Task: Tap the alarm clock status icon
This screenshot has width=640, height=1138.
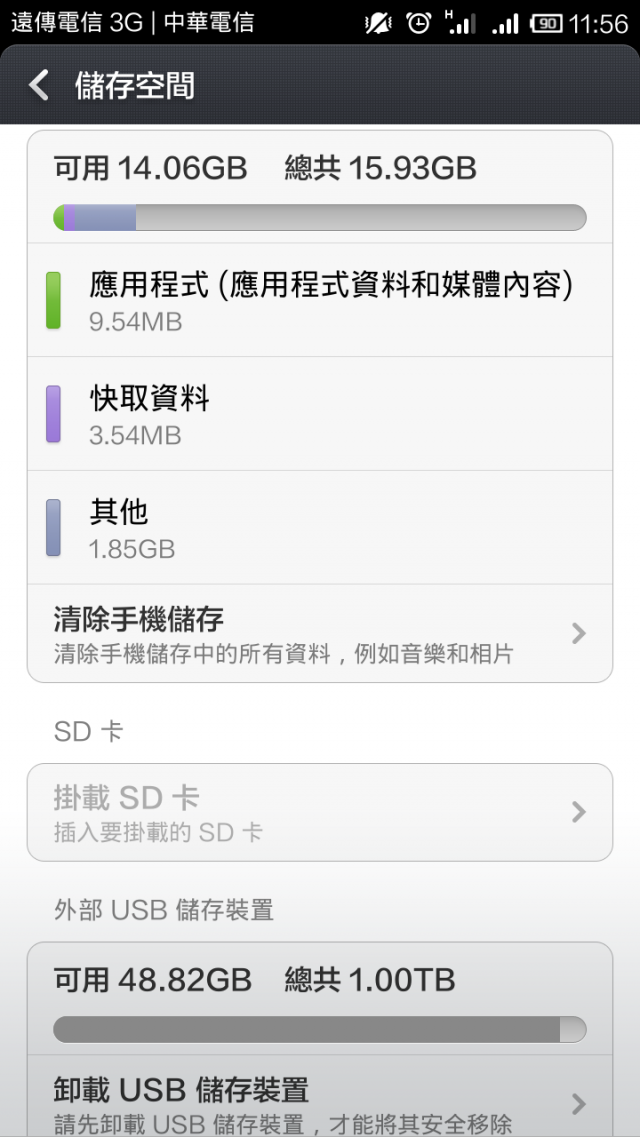Action: pos(419,23)
